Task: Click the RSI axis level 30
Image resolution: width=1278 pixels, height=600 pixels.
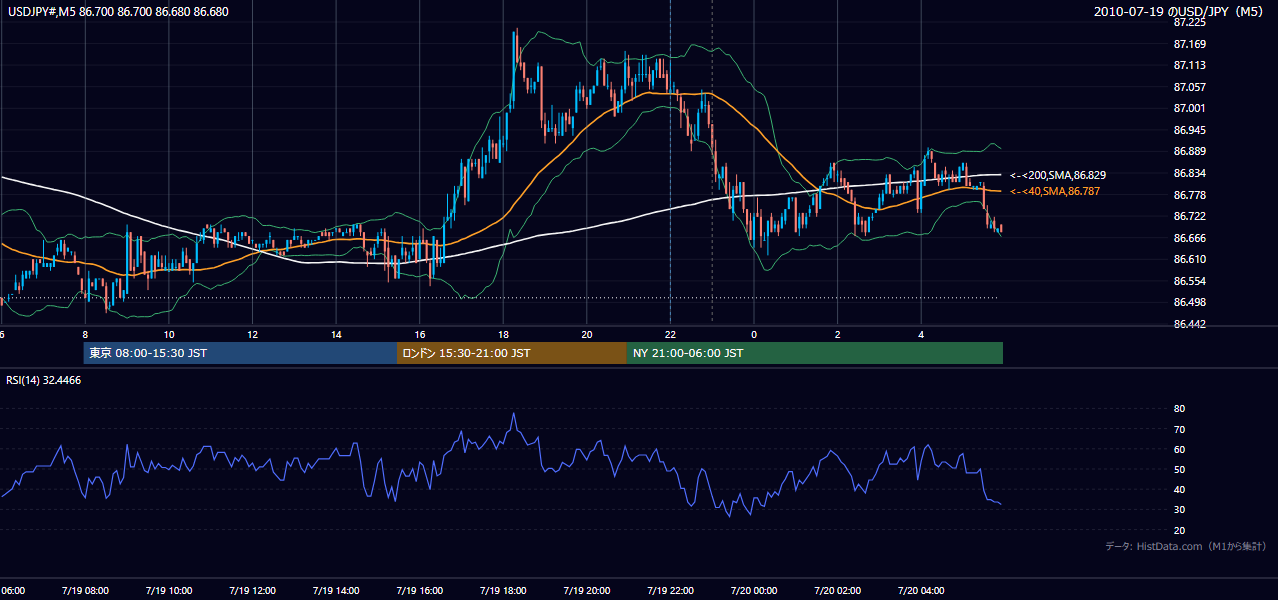Action: (x=1179, y=510)
